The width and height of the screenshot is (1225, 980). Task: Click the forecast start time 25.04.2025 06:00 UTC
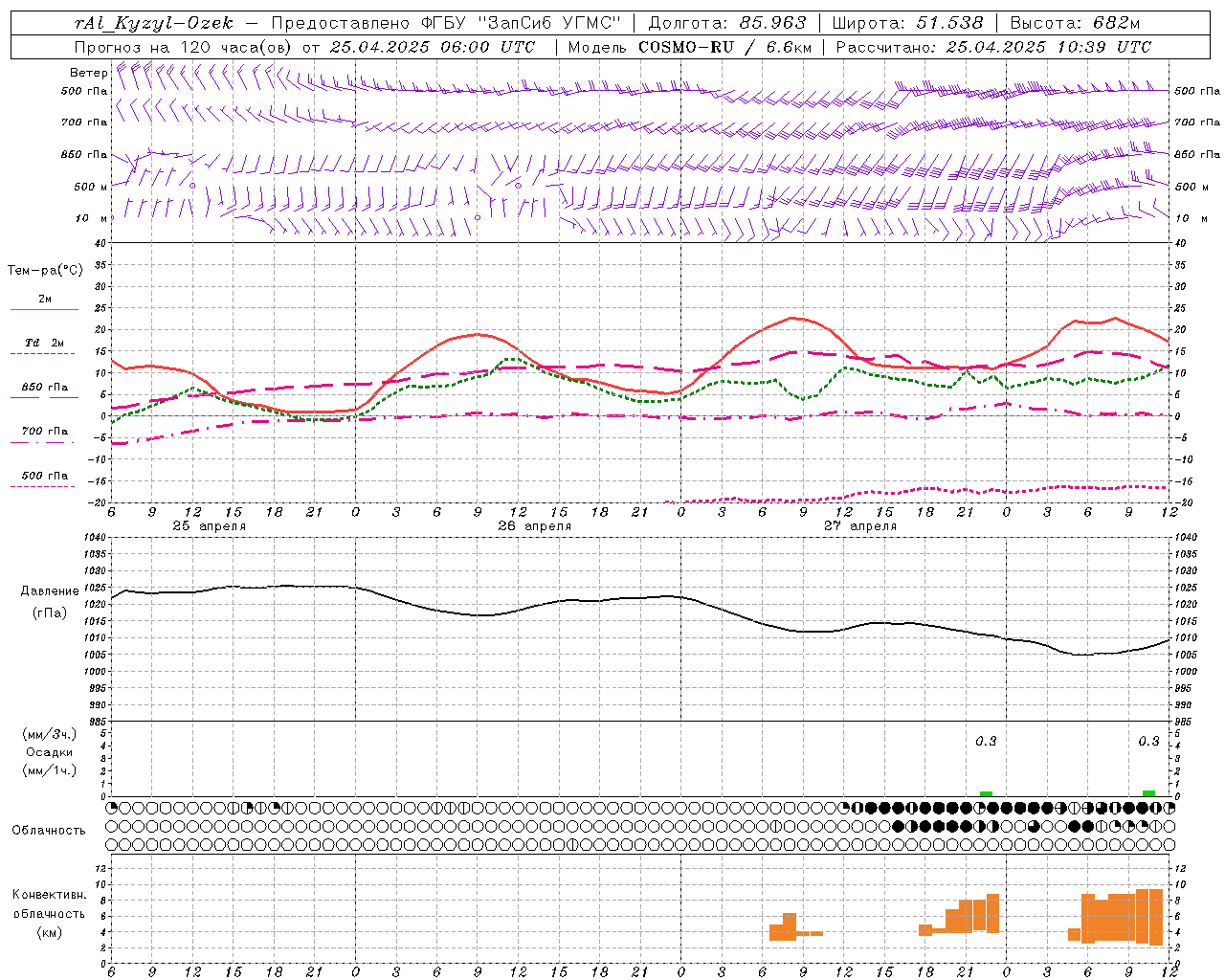click(432, 47)
